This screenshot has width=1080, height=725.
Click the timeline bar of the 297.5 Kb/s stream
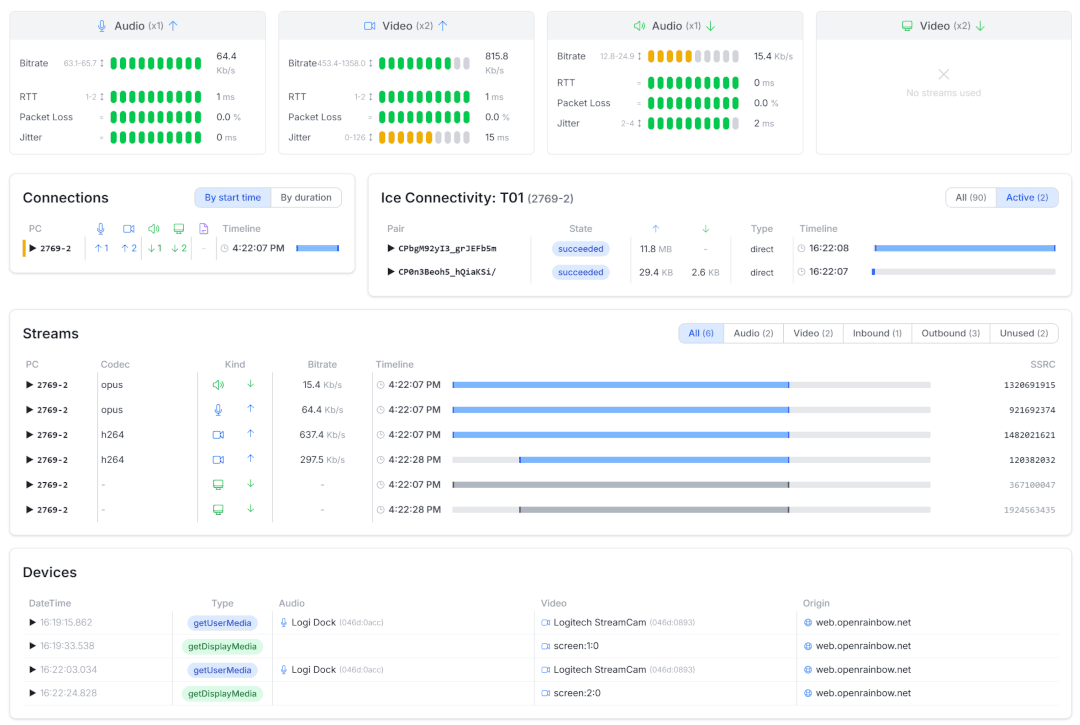point(654,460)
